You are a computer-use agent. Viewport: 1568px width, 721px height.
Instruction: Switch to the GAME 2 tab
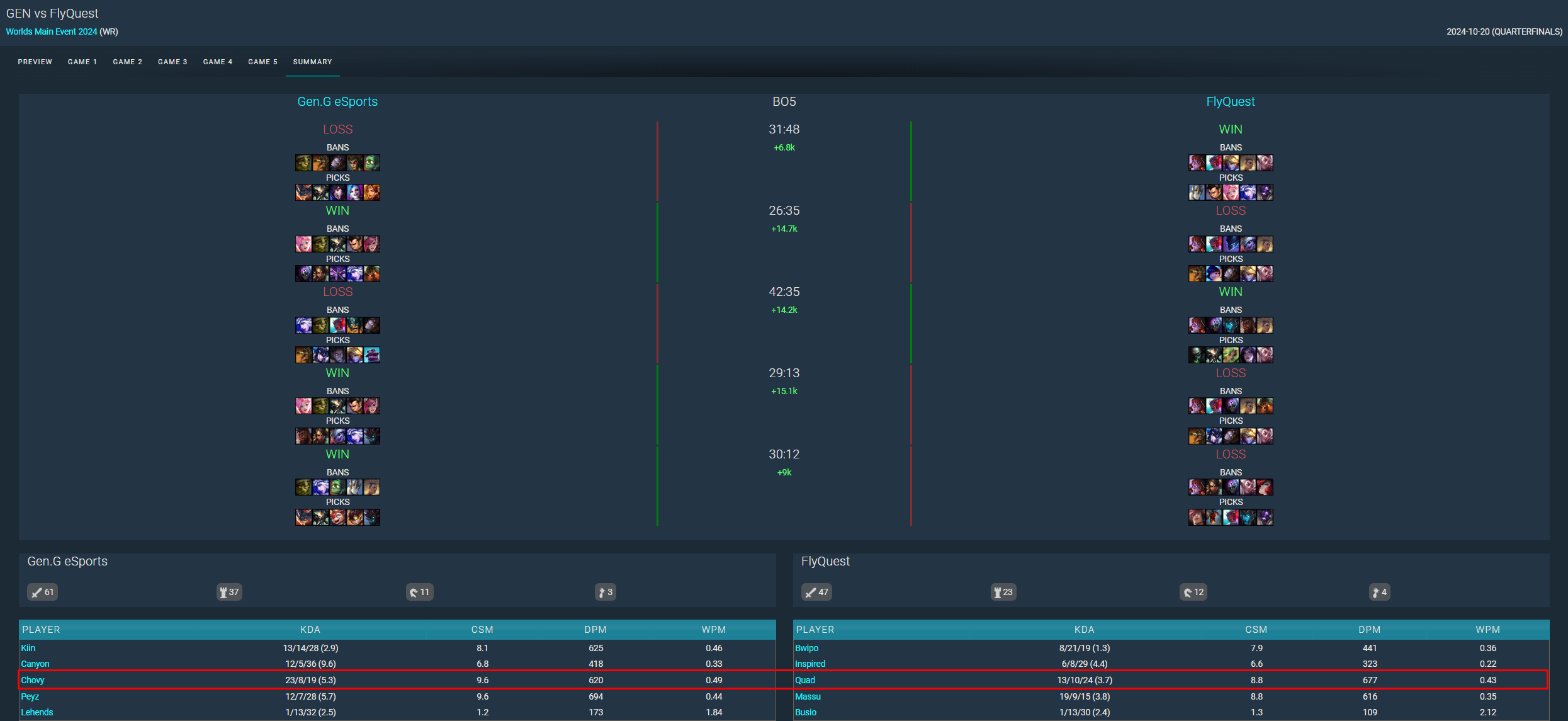point(128,62)
